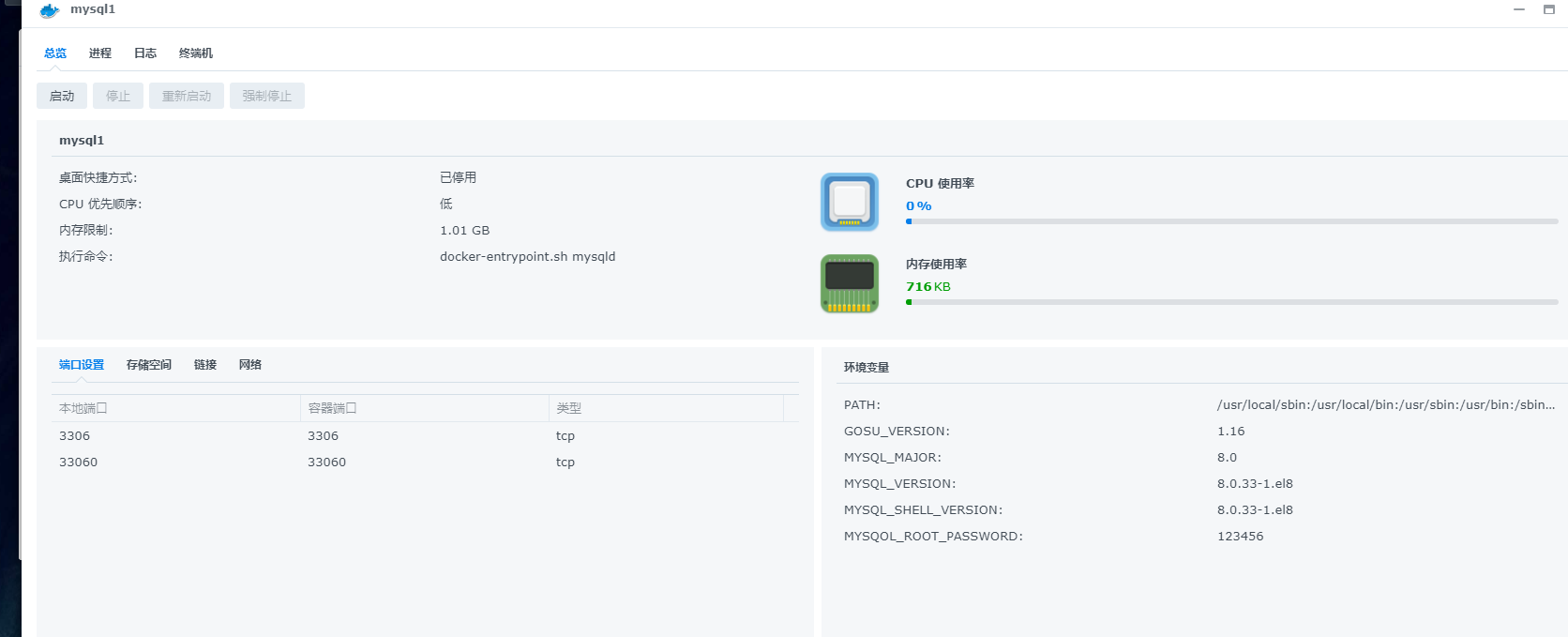Screen dimensions: 1568x637
Task: Click the MYSQL_SHELL_VERSION variable name
Action: (x=924, y=510)
